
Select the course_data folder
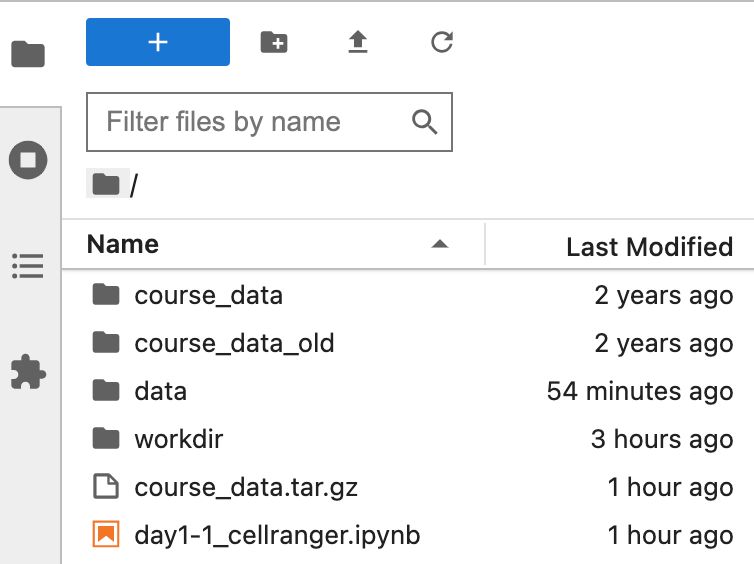click(208, 295)
